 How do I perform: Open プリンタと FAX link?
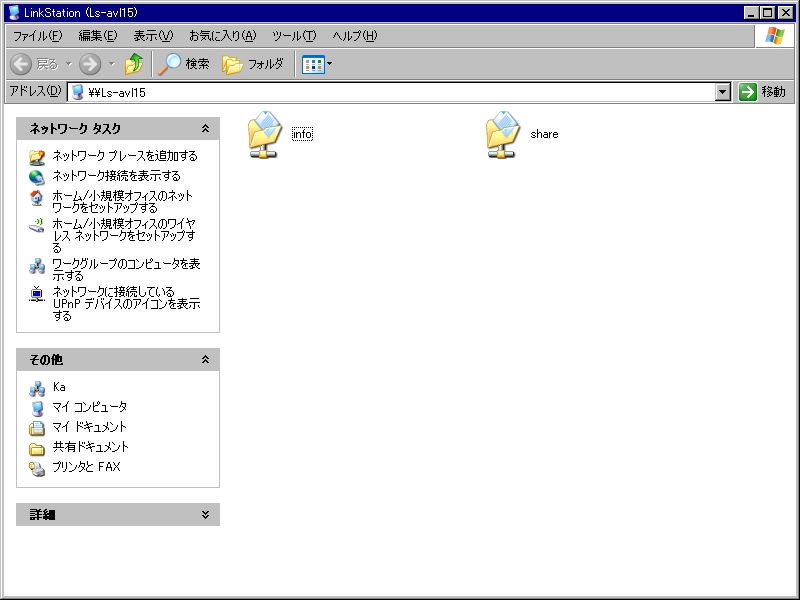click(86, 467)
